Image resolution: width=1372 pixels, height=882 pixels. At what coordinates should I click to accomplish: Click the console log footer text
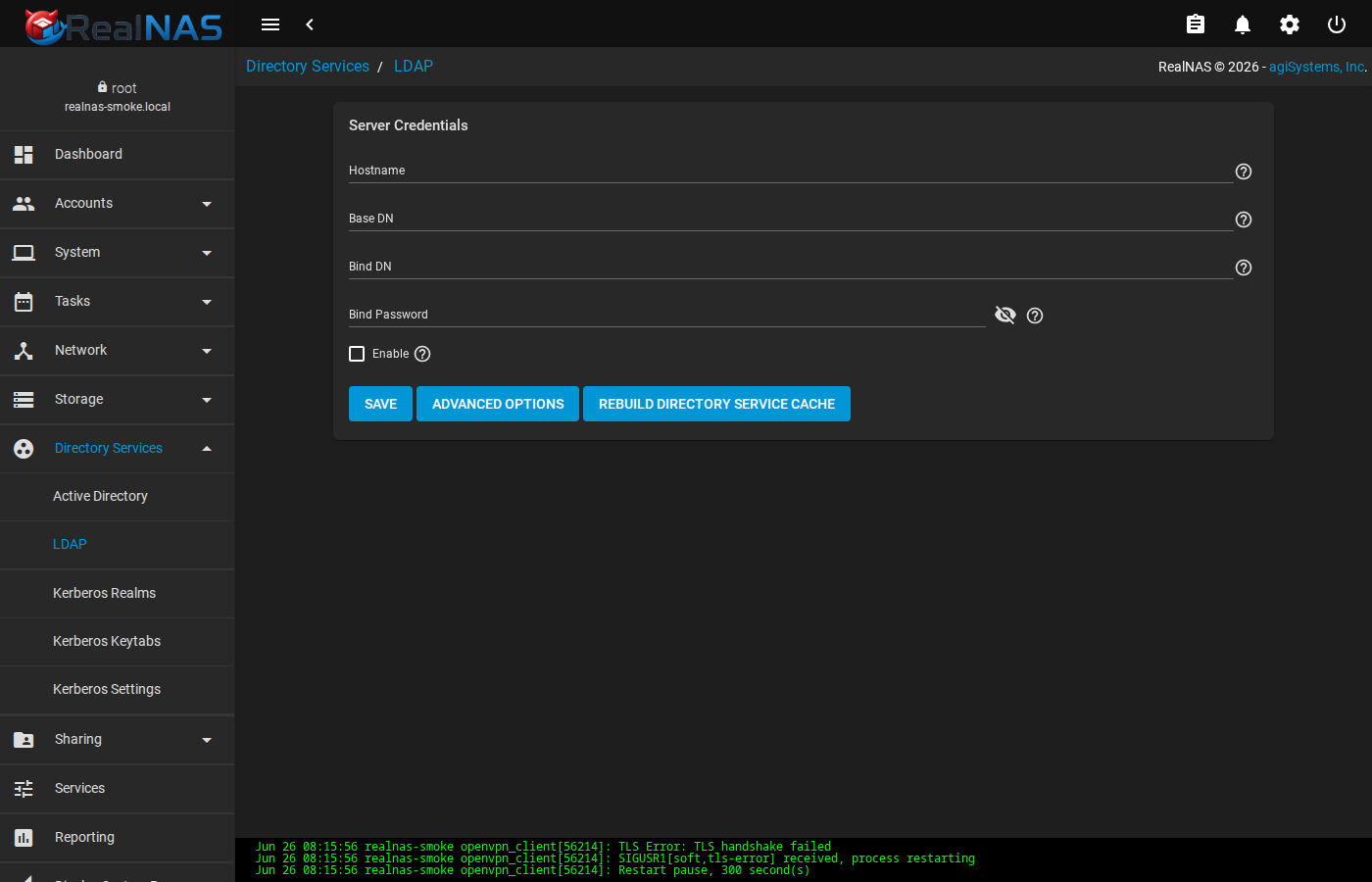pyautogui.click(x=615, y=858)
